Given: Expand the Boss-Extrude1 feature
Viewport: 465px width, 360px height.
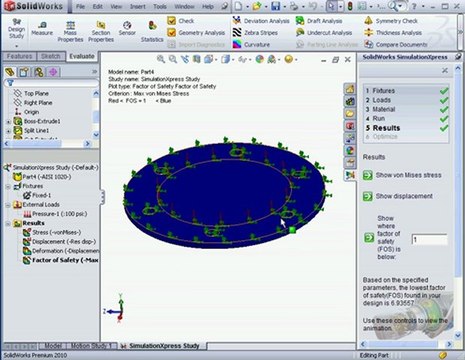Looking at the screenshot, I should coord(8,122).
